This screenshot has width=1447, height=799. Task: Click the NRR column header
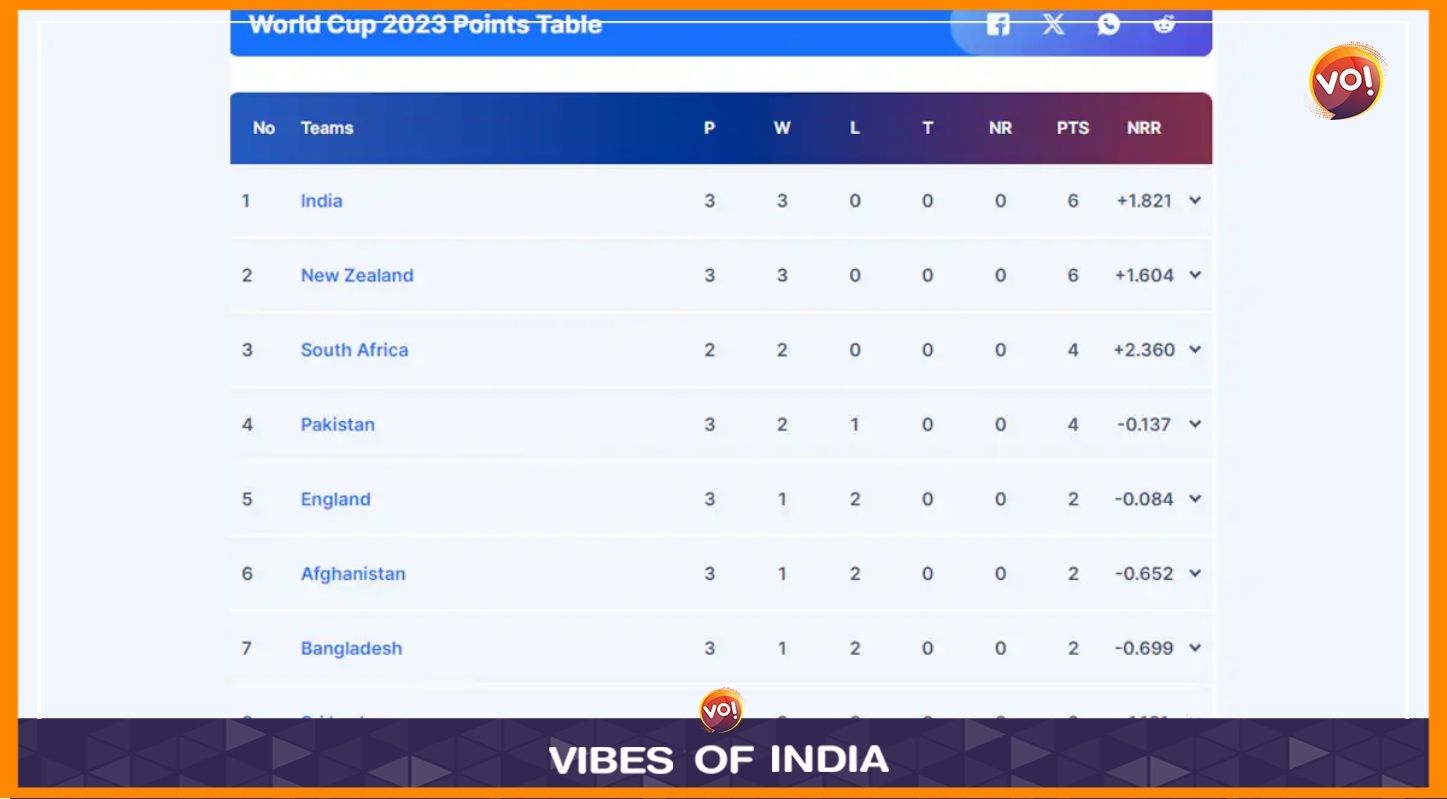click(x=1144, y=128)
